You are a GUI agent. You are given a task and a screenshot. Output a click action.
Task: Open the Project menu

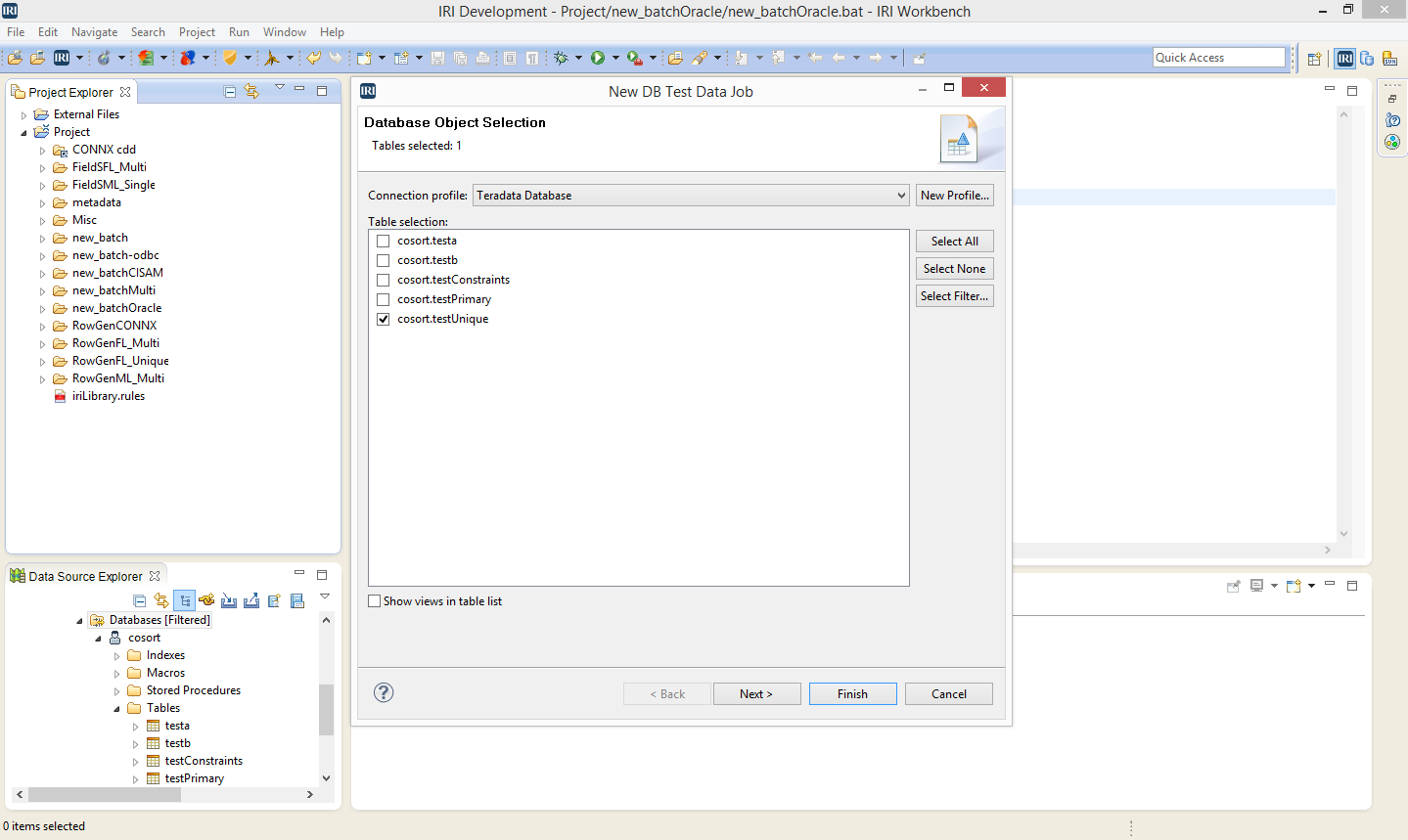pyautogui.click(x=197, y=32)
